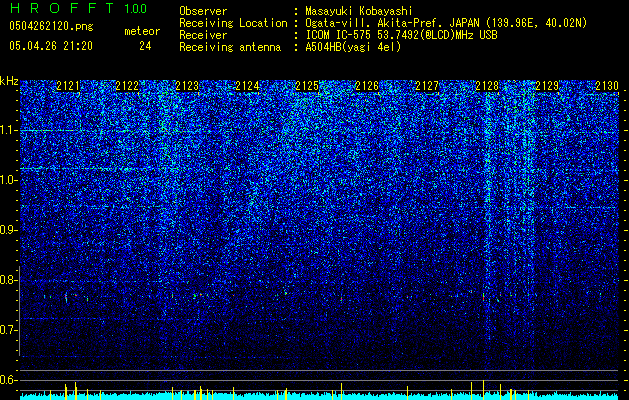Click the "Observer" field label
Image resolution: width=629 pixels, height=400 pixels.
coord(203,11)
